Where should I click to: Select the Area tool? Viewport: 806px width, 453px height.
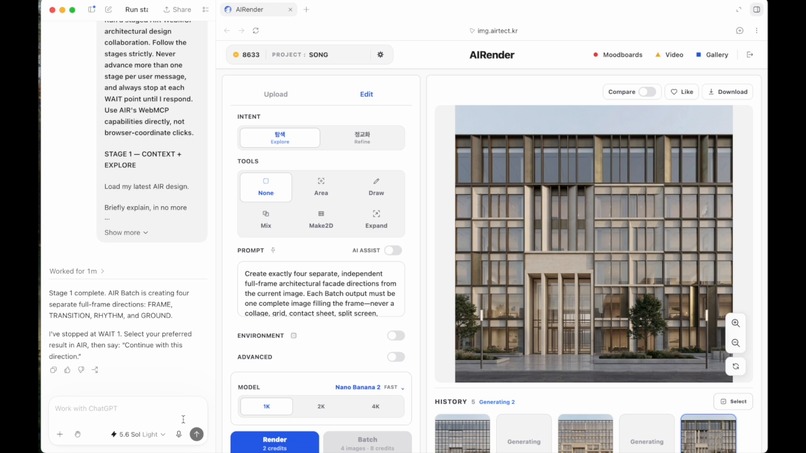(x=321, y=187)
